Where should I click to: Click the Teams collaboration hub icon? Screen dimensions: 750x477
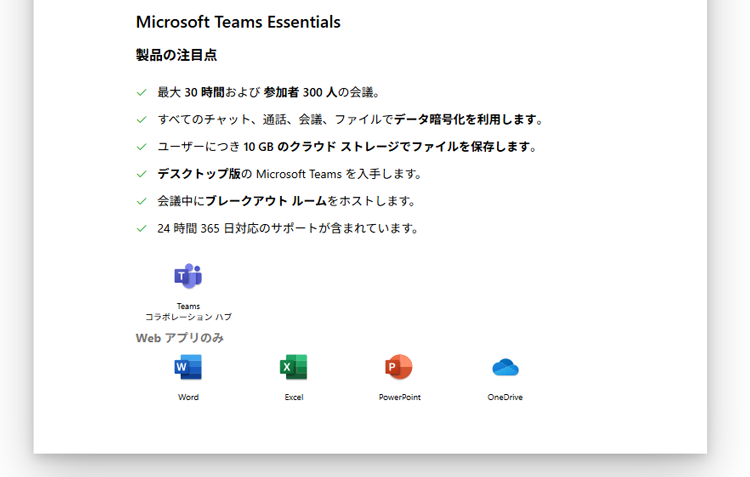tap(188, 276)
